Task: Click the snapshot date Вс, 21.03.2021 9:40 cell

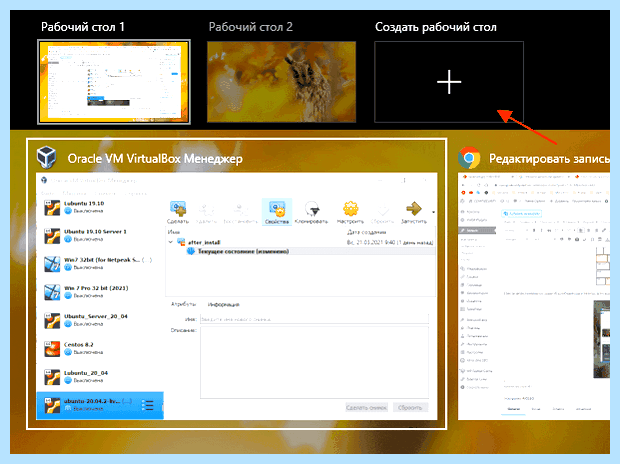Action: (390, 242)
